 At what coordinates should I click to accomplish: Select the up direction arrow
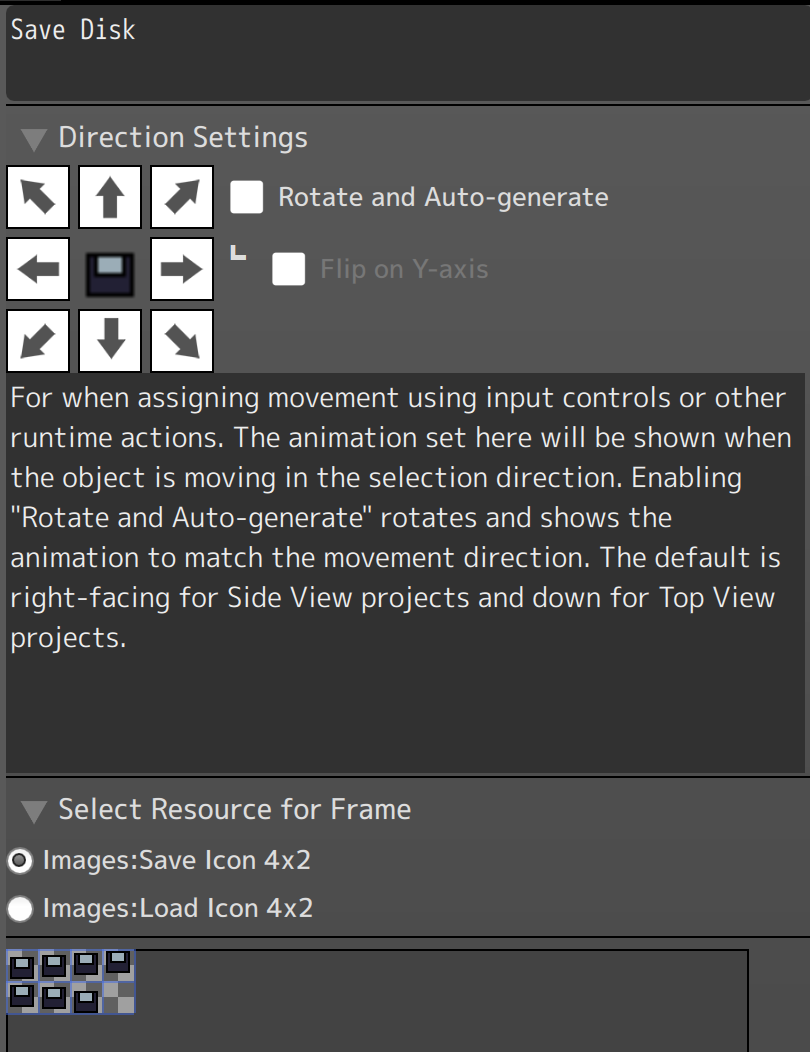110,197
